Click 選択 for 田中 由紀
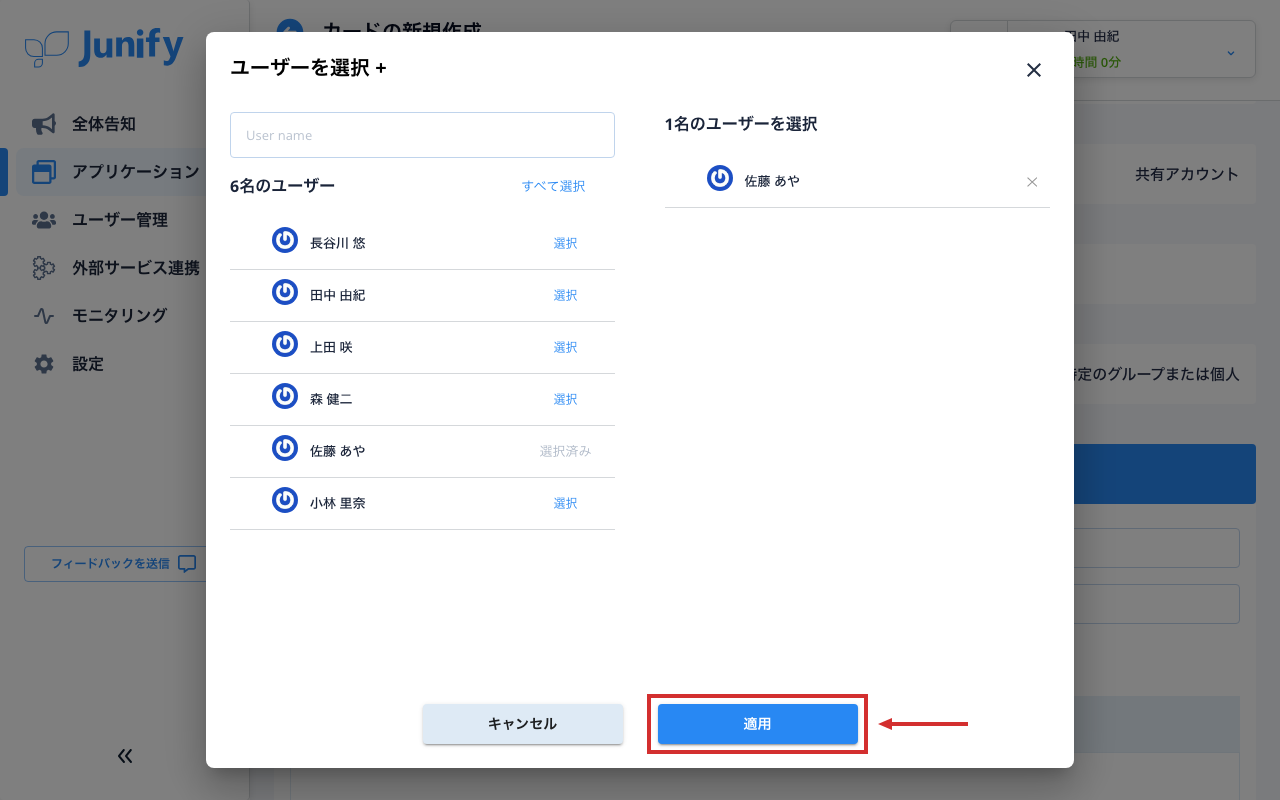The image size is (1280, 800). [565, 295]
